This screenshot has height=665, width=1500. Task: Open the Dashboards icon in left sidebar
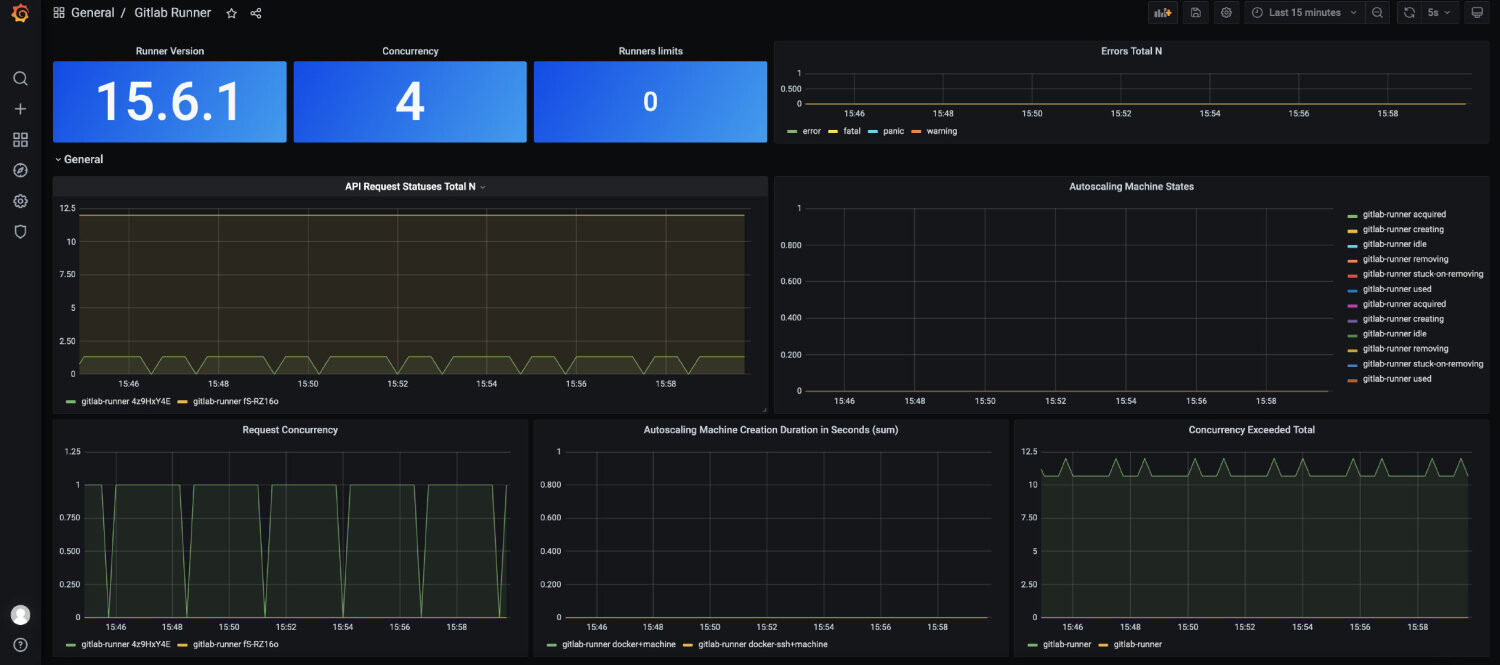tap(20, 140)
